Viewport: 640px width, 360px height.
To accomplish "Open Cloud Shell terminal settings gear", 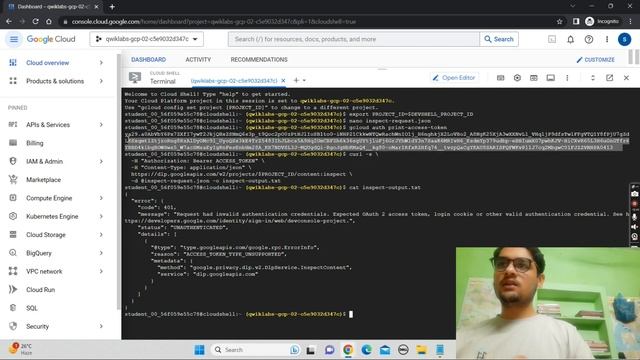I will (x=517, y=78).
